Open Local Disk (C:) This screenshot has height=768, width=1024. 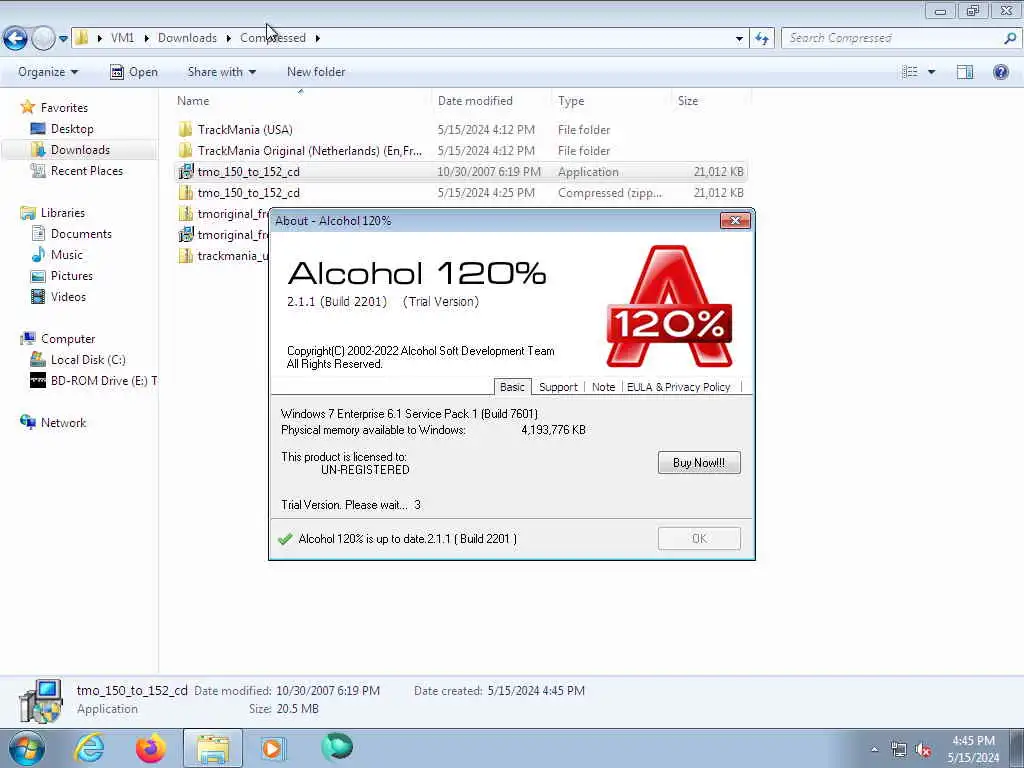pos(78,360)
